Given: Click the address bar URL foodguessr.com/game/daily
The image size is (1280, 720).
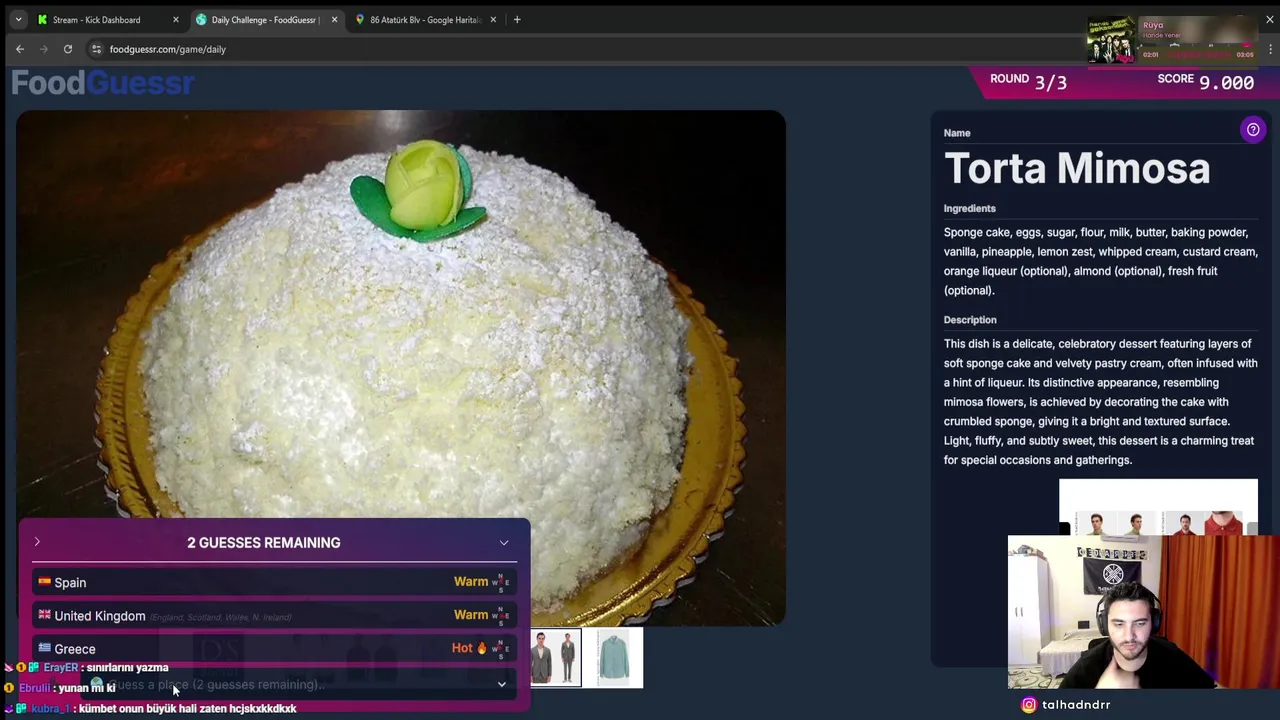Looking at the screenshot, I should pyautogui.click(x=168, y=49).
